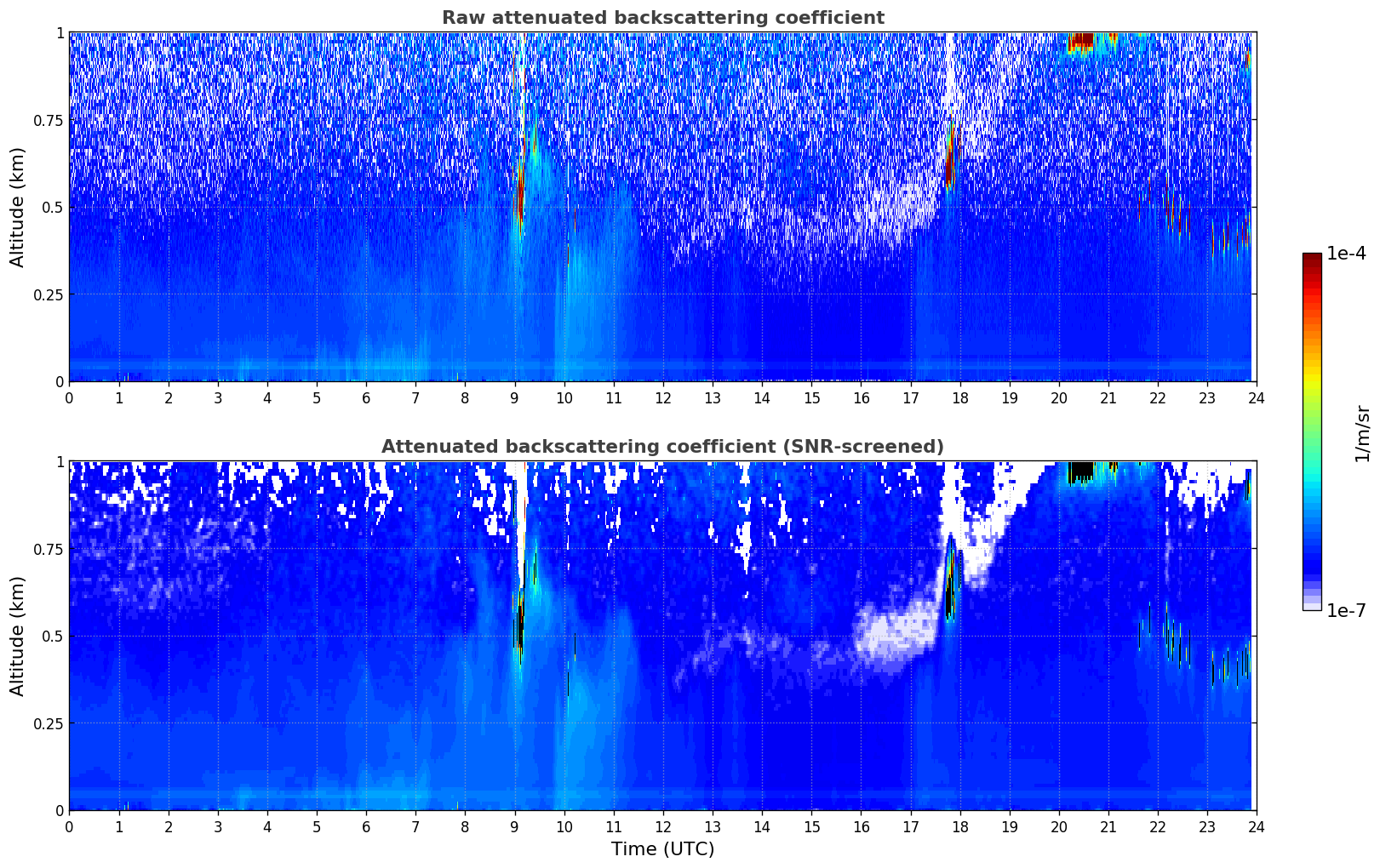Click the '1' altitude tick on top plot
This screenshot has height=868, width=1380.
tap(60, 32)
